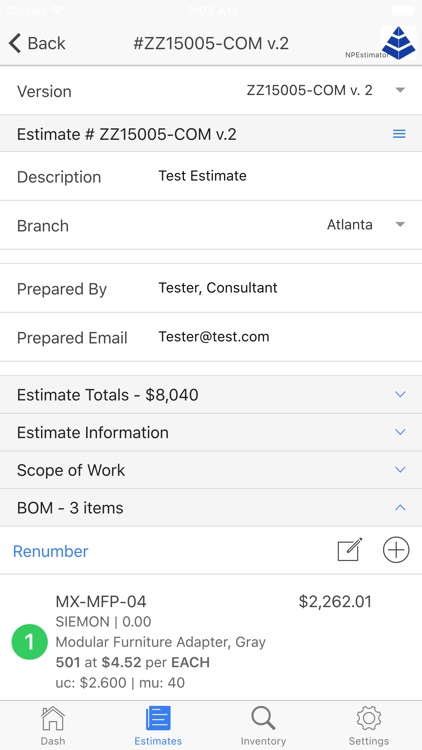
Task: Edit the Prepared Email field Tester@test.com
Action: point(214,336)
